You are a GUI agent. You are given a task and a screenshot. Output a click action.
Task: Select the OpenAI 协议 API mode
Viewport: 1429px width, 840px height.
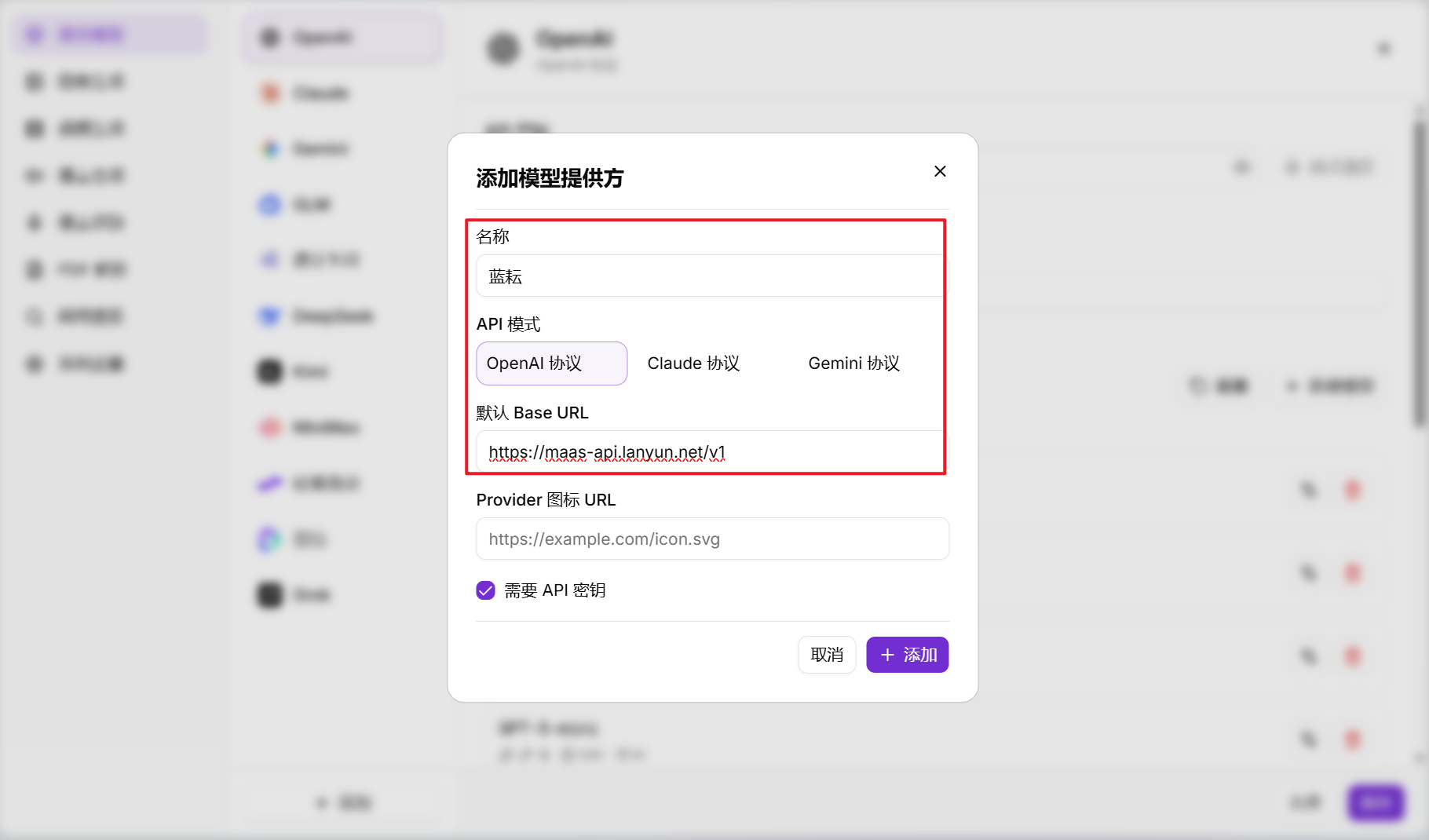point(551,363)
